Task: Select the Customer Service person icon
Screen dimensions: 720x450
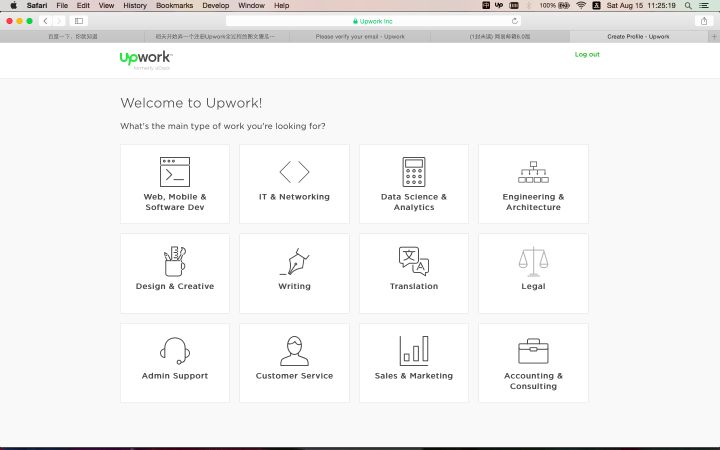Action: [x=294, y=350]
